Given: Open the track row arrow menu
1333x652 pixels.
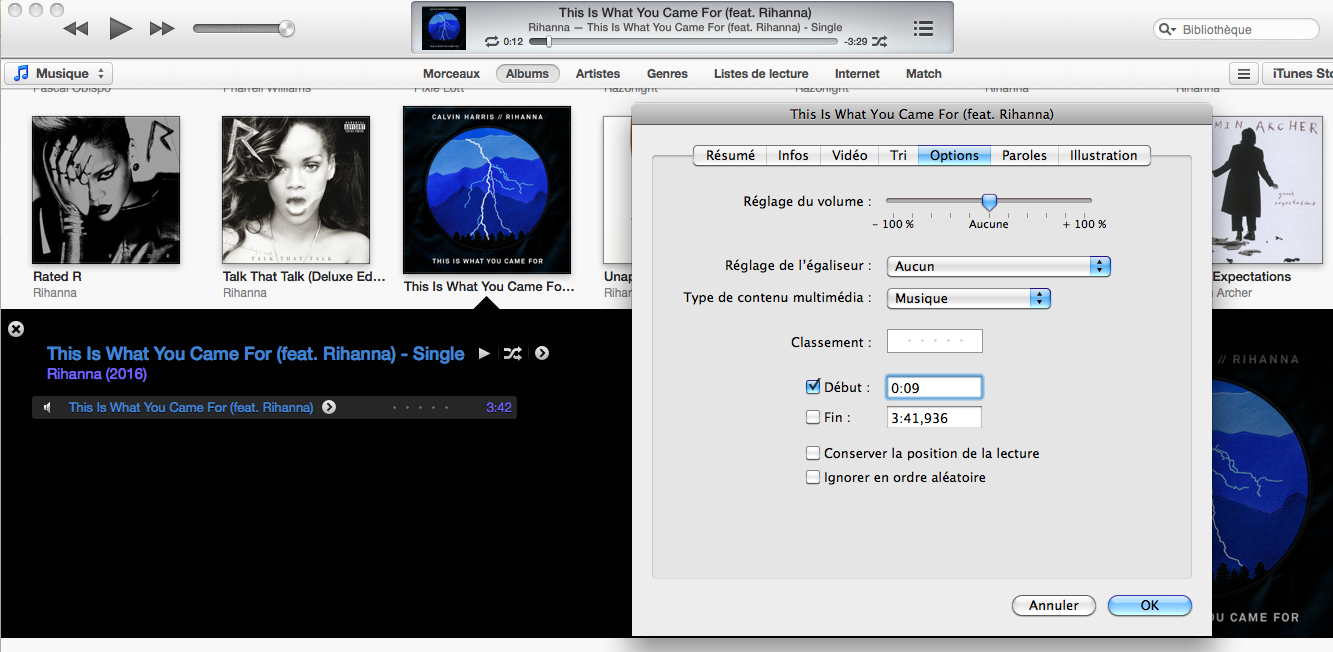Looking at the screenshot, I should [329, 407].
